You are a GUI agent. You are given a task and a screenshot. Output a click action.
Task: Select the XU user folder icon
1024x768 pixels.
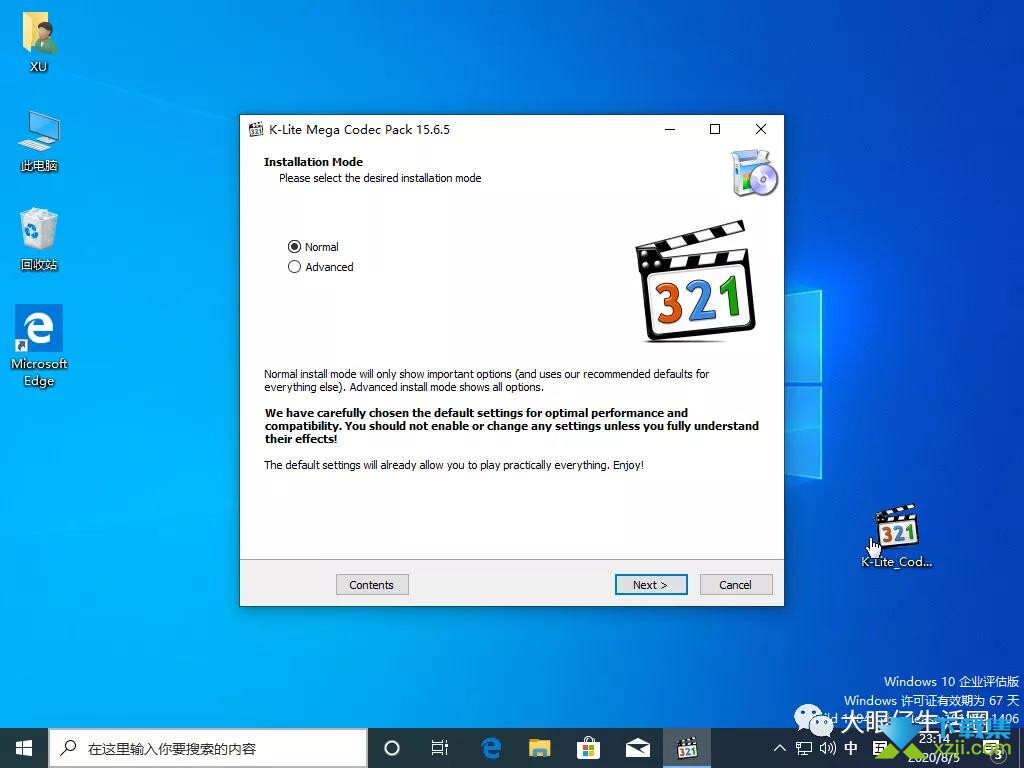(x=39, y=43)
